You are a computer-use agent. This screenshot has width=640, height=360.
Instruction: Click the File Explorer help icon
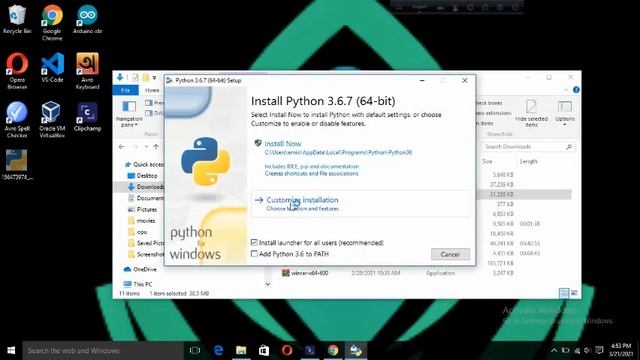(x=576, y=90)
